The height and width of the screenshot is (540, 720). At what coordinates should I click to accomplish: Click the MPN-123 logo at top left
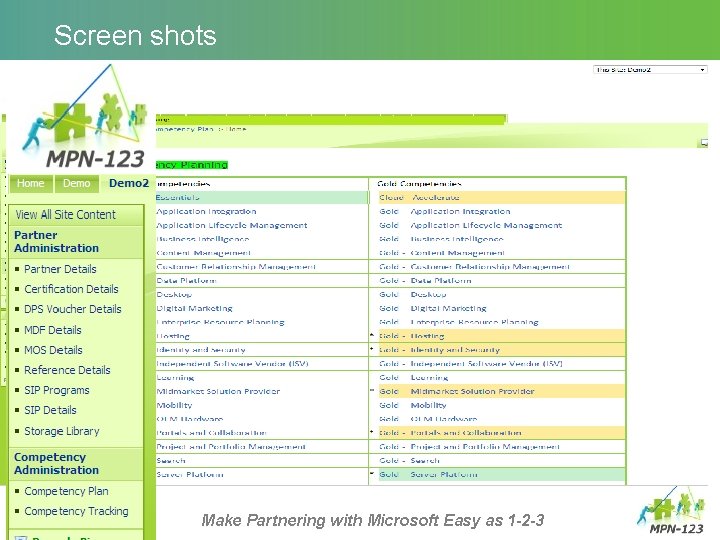click(x=85, y=117)
